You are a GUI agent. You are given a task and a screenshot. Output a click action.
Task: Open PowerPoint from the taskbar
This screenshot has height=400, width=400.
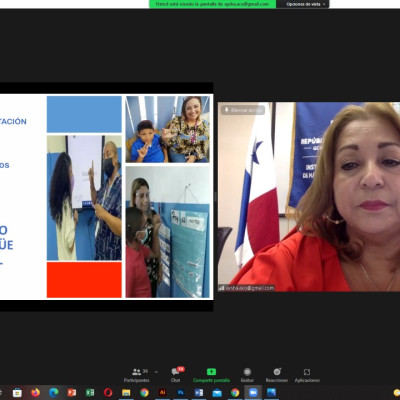coord(71,393)
